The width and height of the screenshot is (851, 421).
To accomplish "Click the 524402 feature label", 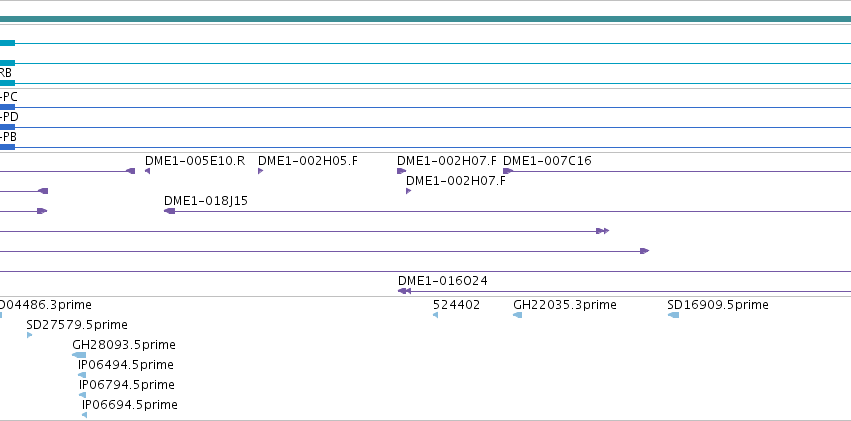I will click(456, 305).
